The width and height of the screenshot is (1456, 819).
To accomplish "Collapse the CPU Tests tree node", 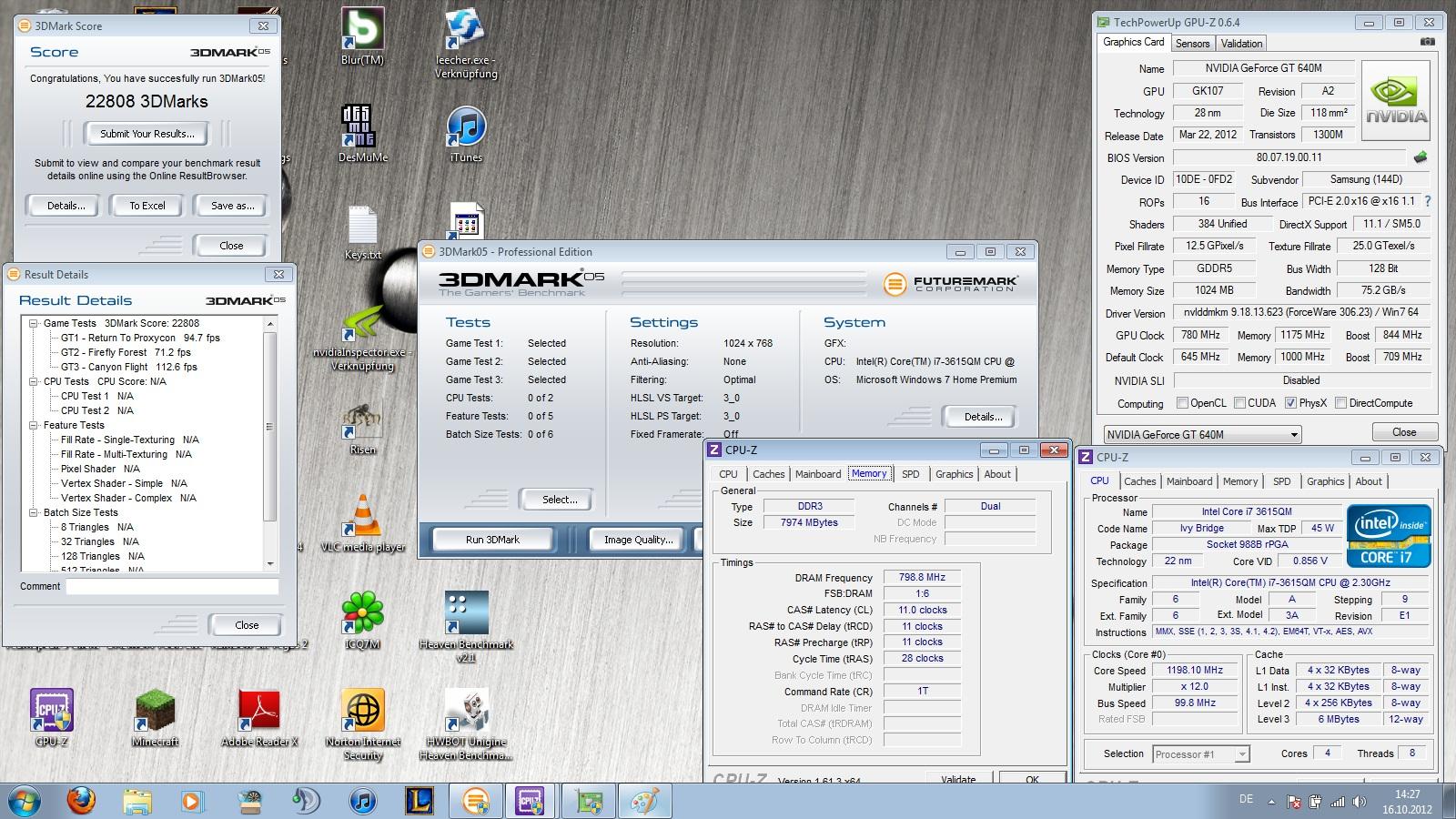I will pos(34,381).
